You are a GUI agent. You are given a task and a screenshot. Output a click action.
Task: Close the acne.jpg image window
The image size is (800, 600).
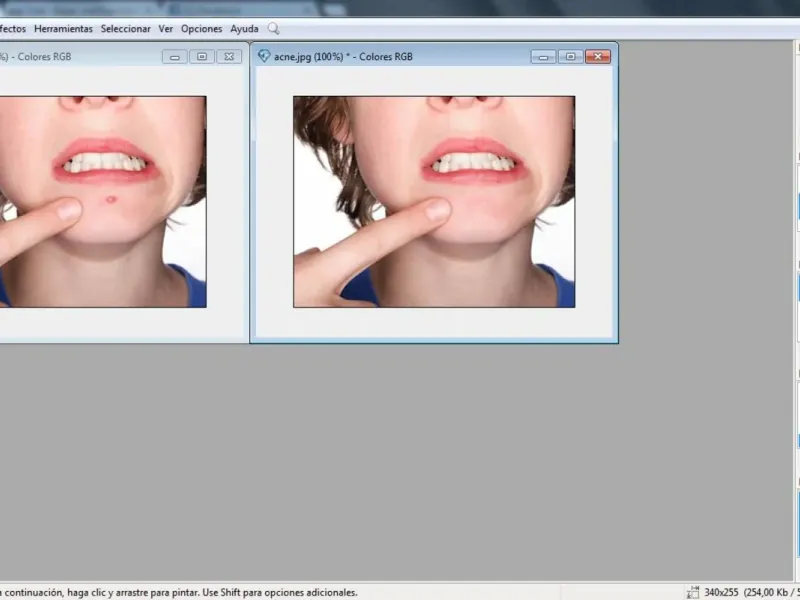pos(598,57)
